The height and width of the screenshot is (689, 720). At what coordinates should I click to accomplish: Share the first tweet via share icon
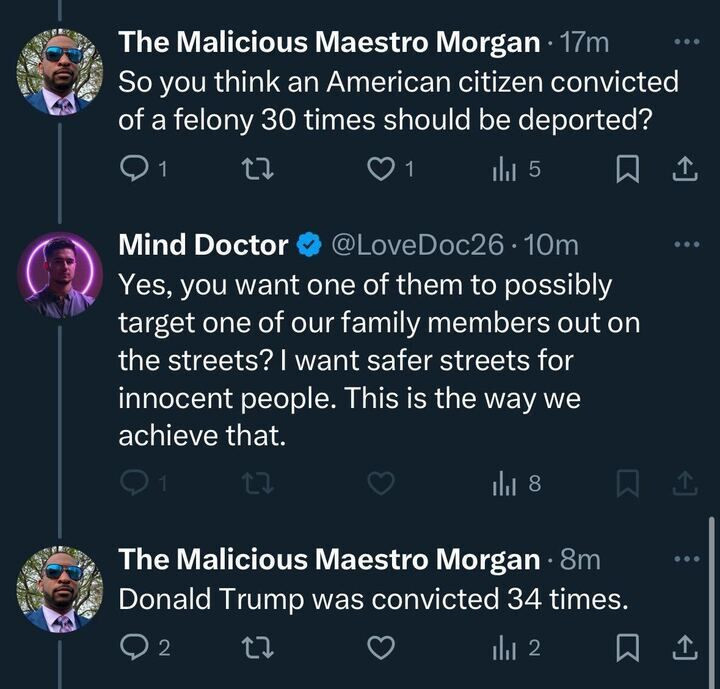click(x=685, y=169)
